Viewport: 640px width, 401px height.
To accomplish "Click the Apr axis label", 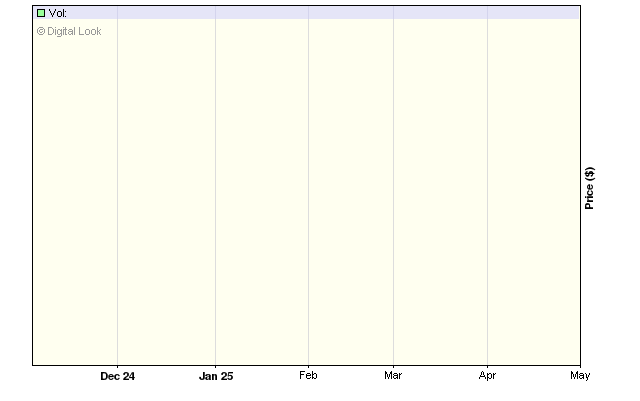I will pos(487,375).
